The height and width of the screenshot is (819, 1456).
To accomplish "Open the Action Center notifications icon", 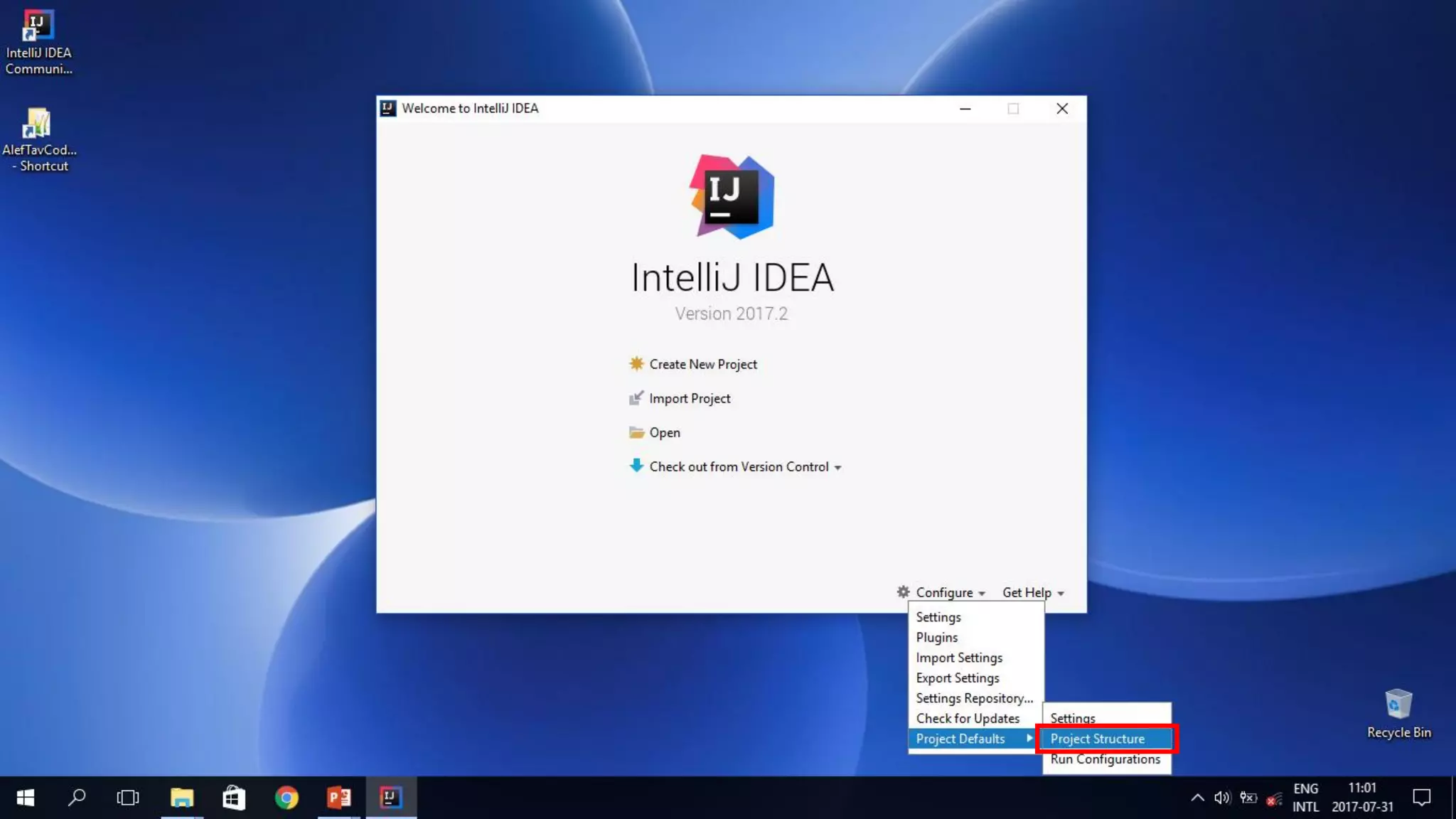I will click(1421, 798).
